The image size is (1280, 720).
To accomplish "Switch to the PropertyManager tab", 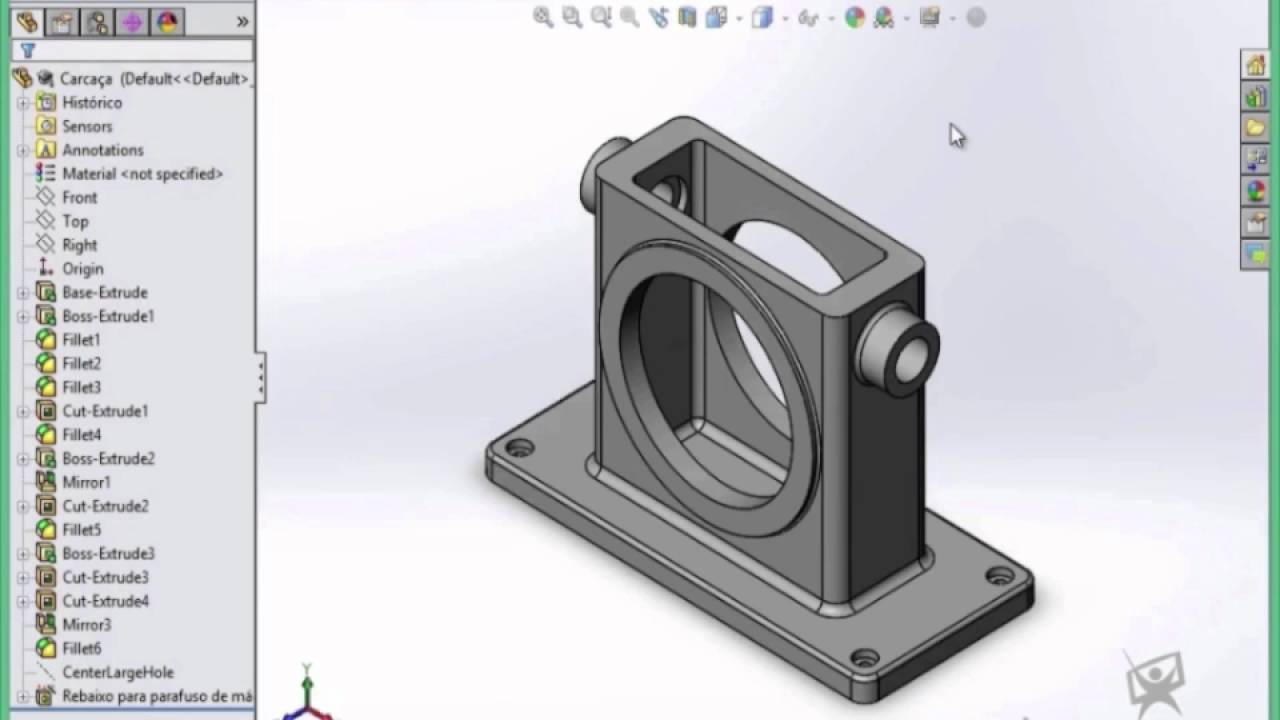I will pos(62,21).
